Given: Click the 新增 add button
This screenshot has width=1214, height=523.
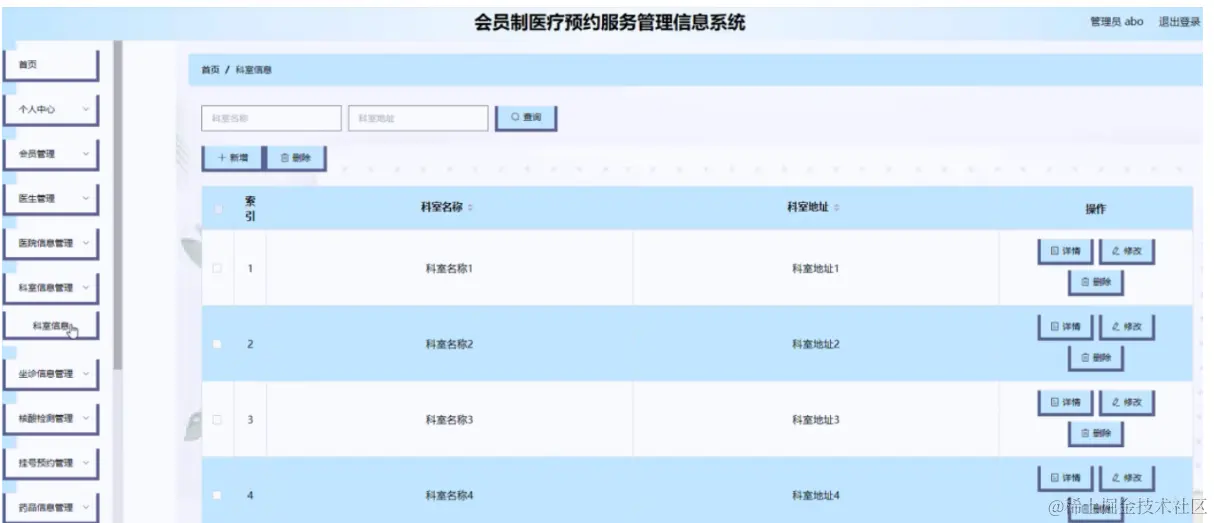Looking at the screenshot, I should pos(233,158).
